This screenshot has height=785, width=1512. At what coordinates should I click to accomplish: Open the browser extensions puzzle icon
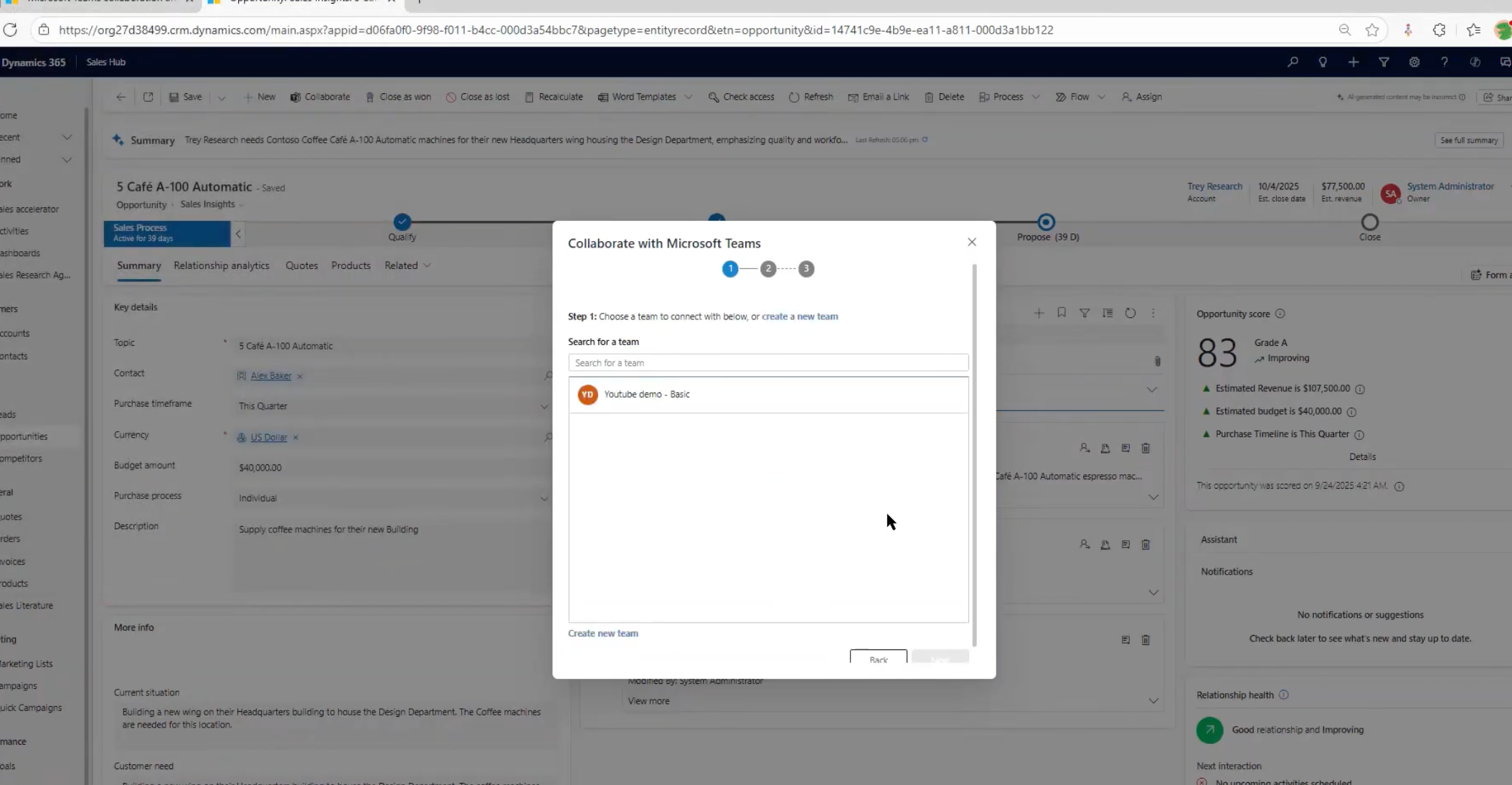pyautogui.click(x=1439, y=30)
